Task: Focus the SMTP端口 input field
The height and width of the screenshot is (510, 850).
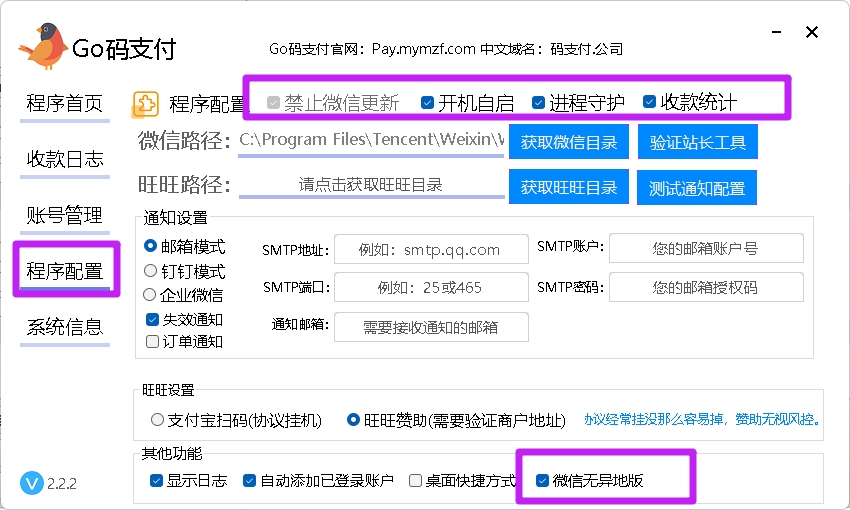Action: pos(431,287)
